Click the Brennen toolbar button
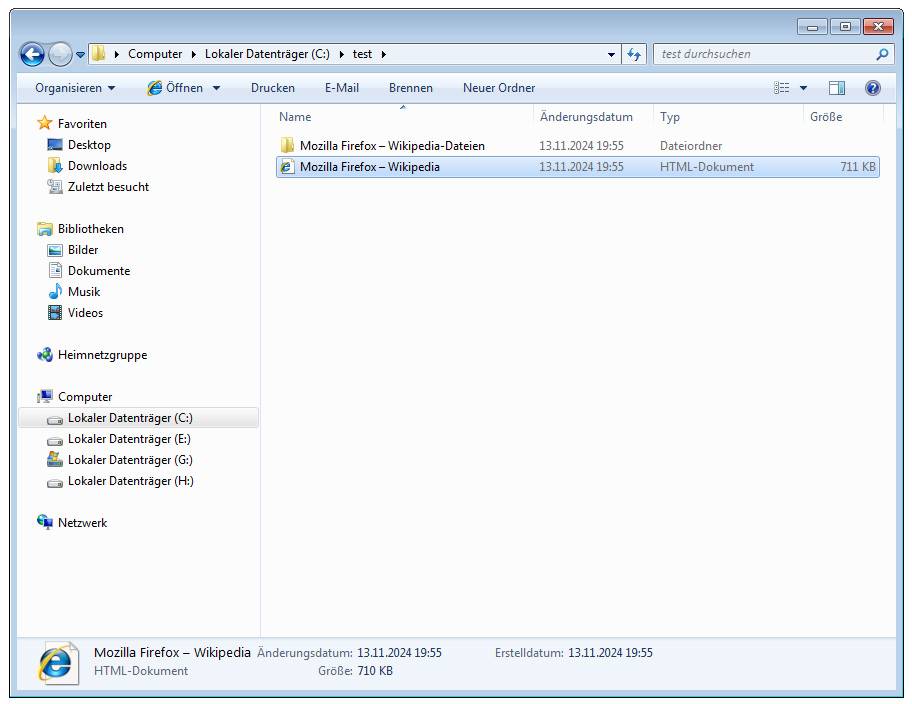The image size is (912, 704). [410, 88]
